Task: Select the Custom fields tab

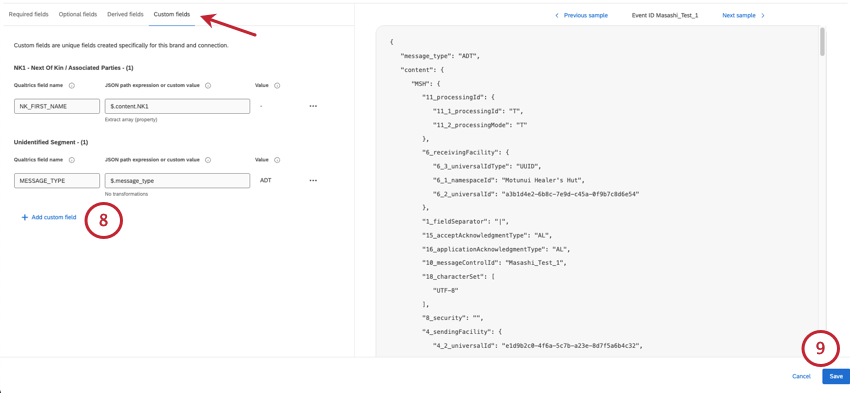Action: click(172, 14)
